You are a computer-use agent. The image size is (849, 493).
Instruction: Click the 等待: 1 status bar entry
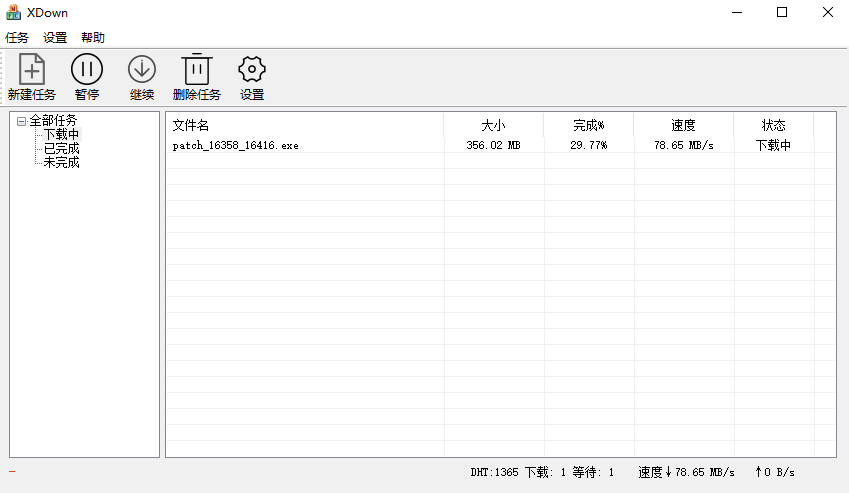coord(593,472)
